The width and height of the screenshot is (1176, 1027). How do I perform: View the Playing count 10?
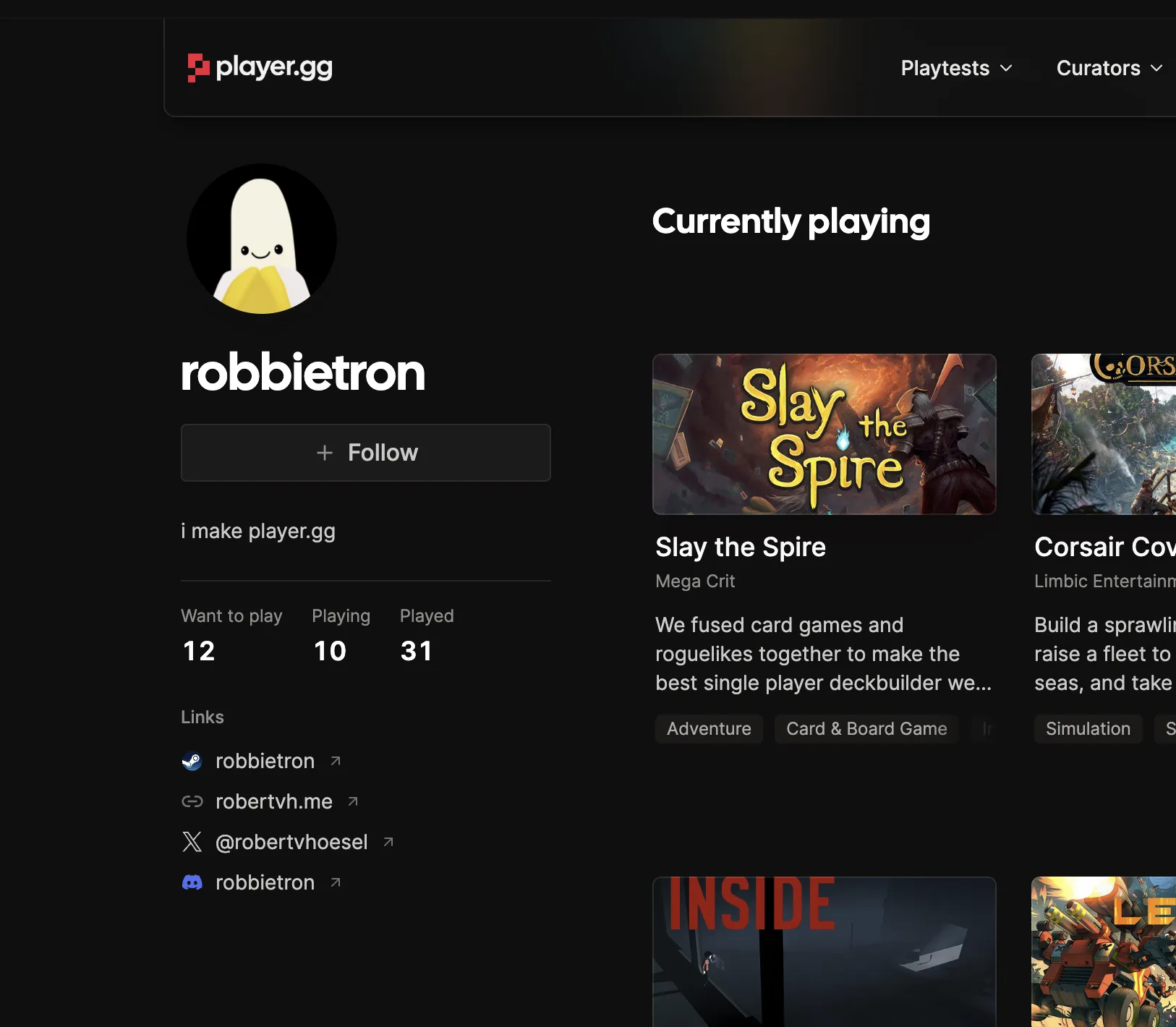coord(330,651)
